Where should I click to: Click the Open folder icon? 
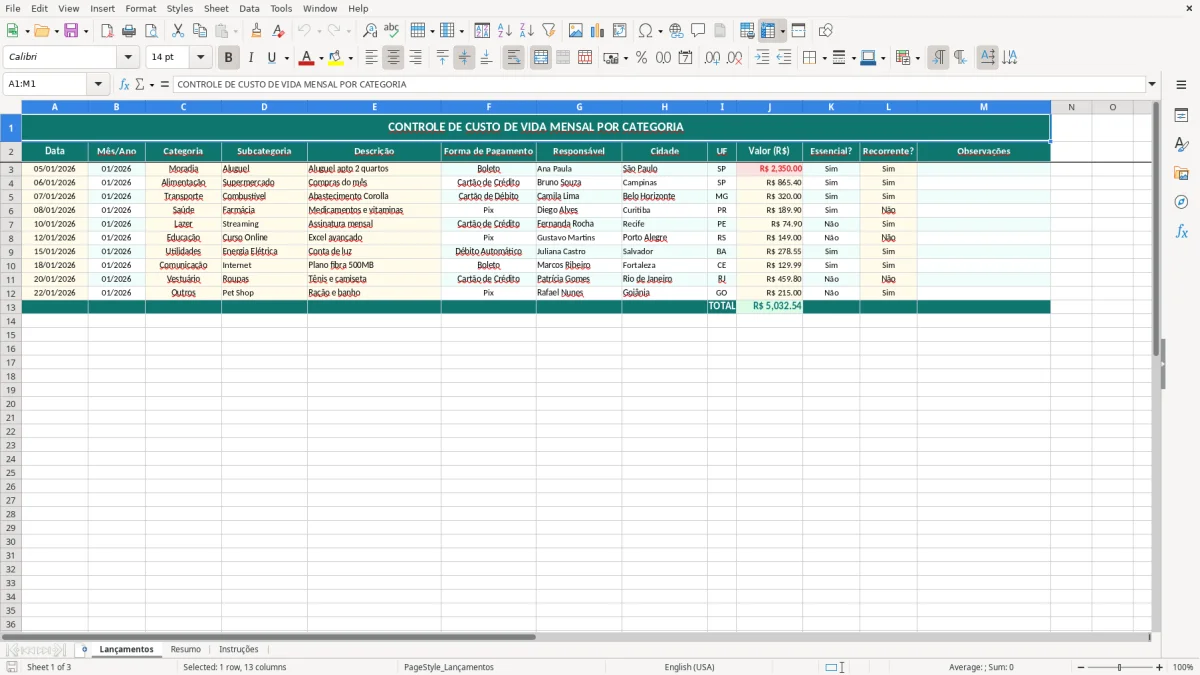coord(41,31)
